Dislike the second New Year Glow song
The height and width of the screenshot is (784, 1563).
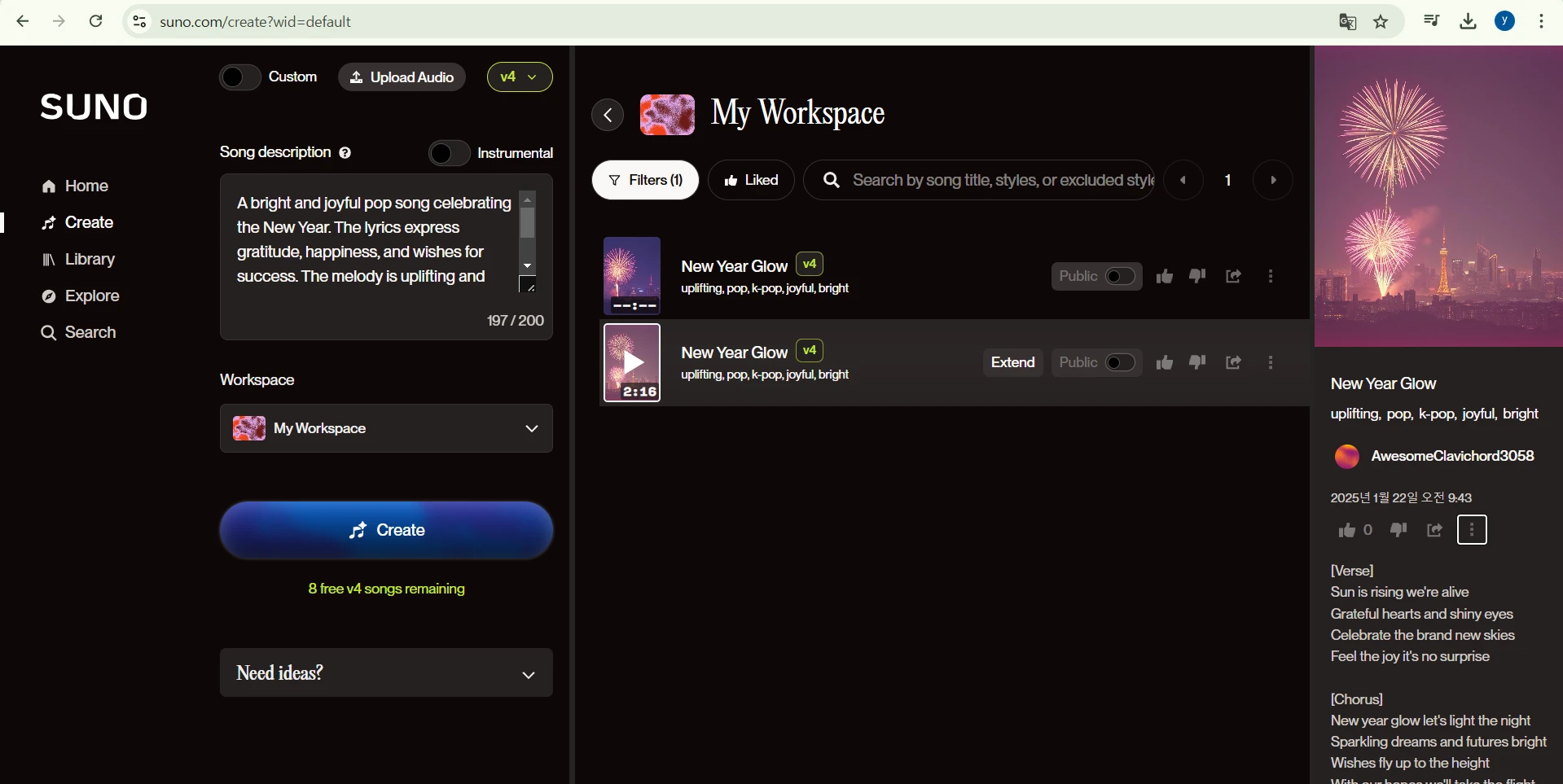tap(1197, 362)
